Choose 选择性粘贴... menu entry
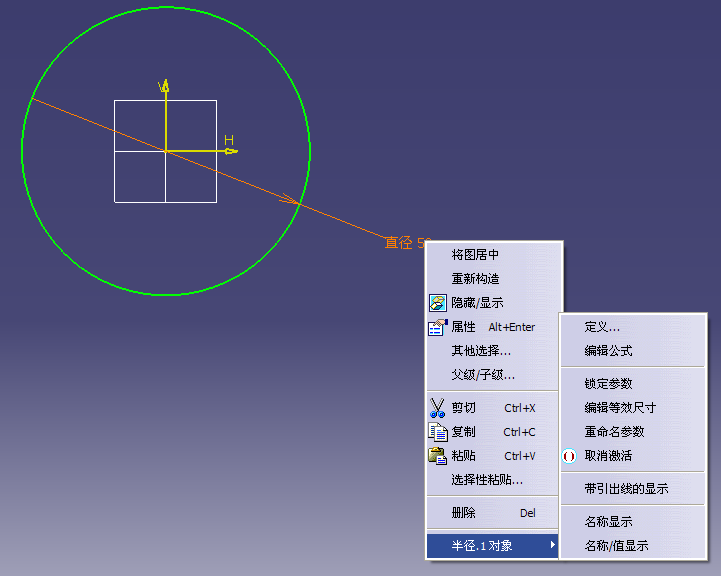This screenshot has height=576, width=721. click(487, 480)
